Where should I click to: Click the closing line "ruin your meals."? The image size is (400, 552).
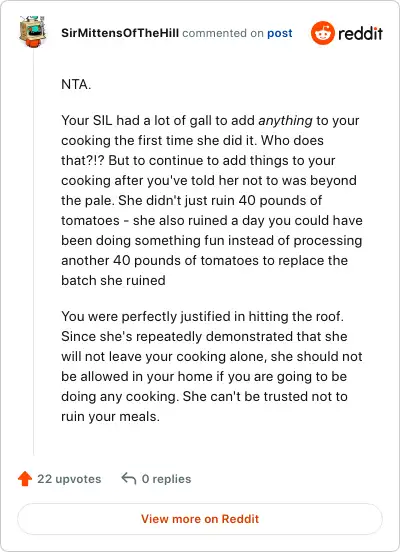(111, 417)
